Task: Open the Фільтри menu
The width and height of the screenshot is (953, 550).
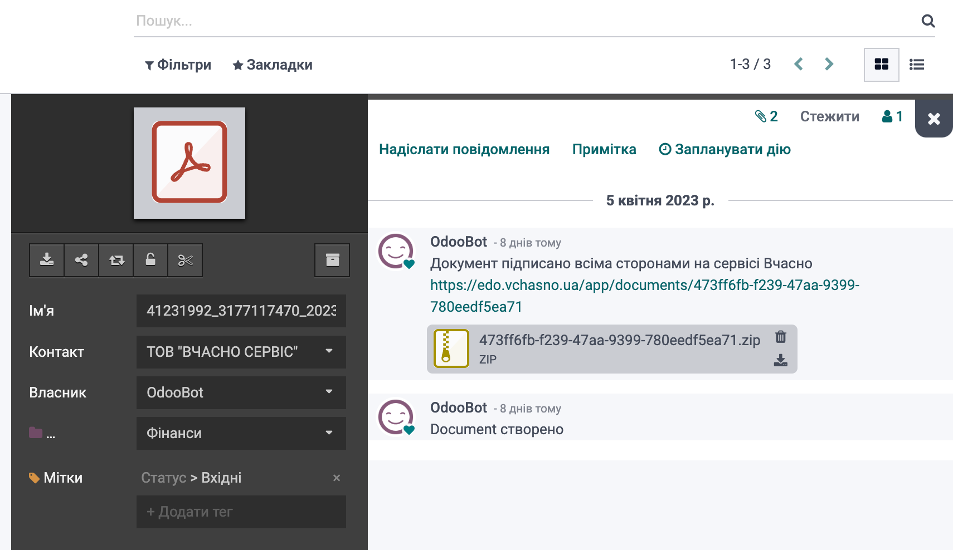Action: 178,65
